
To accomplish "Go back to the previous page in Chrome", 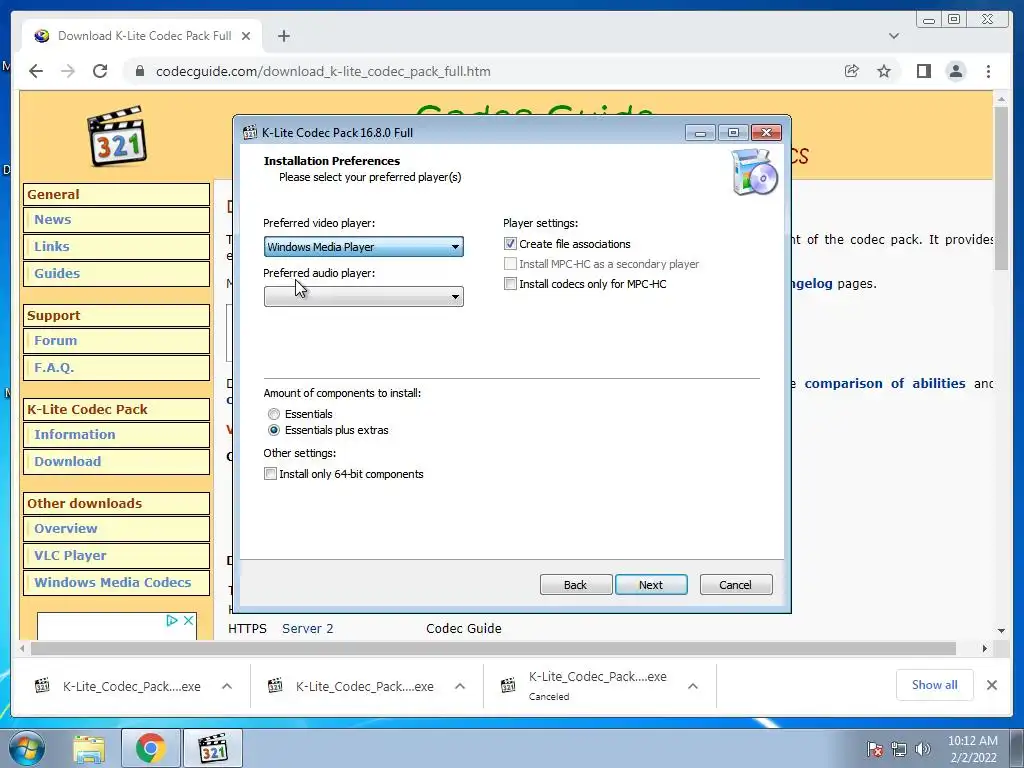I will point(36,71).
